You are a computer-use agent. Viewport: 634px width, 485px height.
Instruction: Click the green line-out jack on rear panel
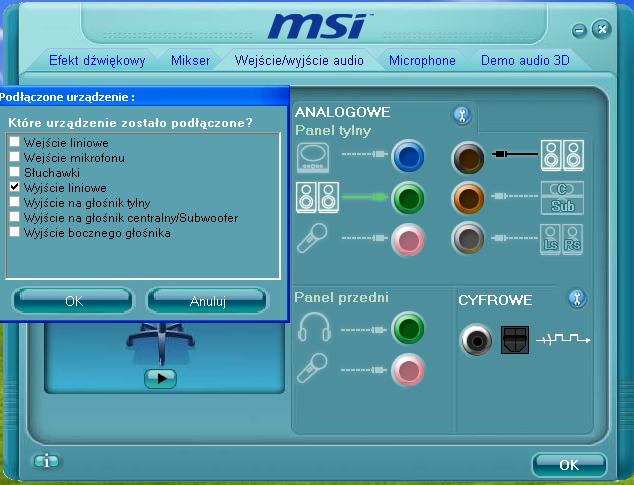pos(408,198)
